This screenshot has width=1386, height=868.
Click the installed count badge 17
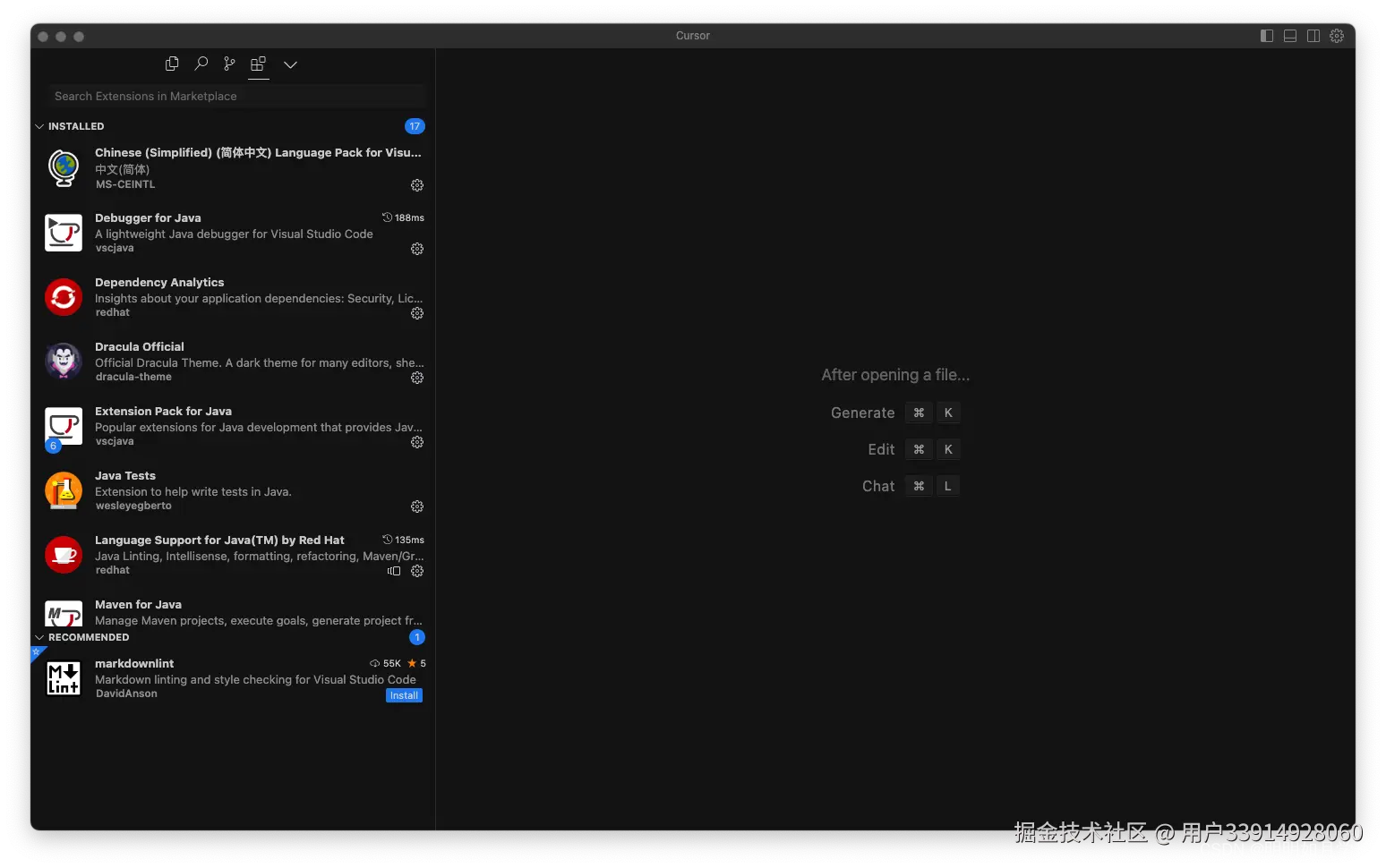[415, 126]
